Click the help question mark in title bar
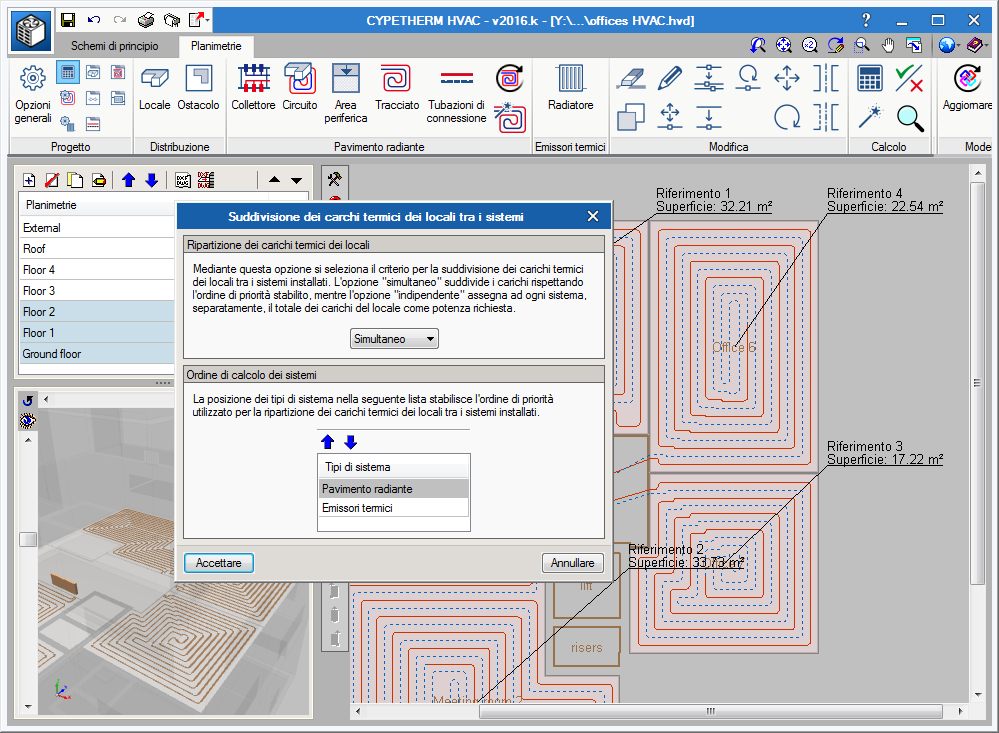The image size is (999, 733). point(865,20)
